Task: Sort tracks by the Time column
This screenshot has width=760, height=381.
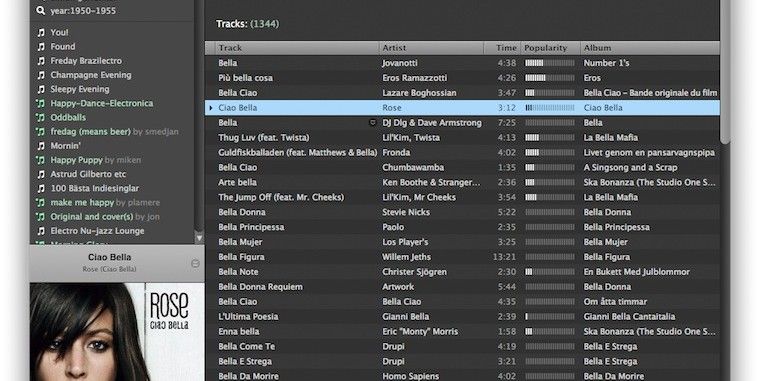Action: click(x=502, y=48)
